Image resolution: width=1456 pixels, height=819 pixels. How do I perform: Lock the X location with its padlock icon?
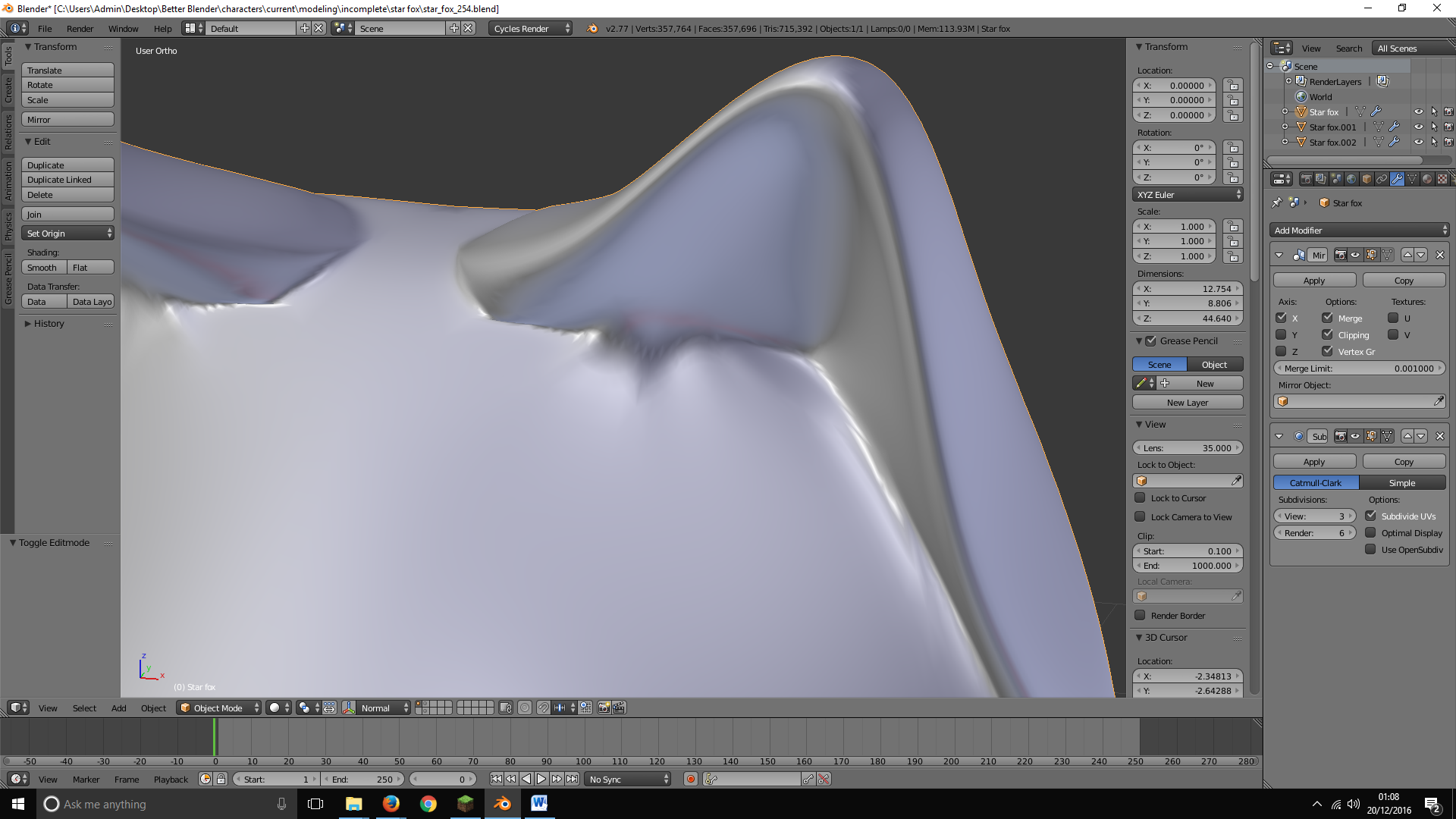coord(1233,86)
